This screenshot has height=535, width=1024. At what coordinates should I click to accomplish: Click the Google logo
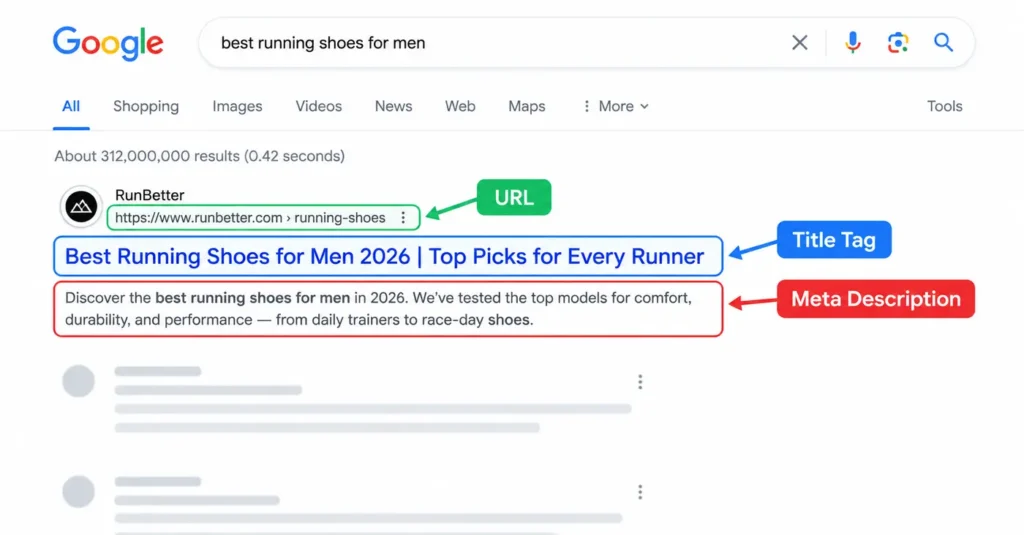[x=108, y=43]
